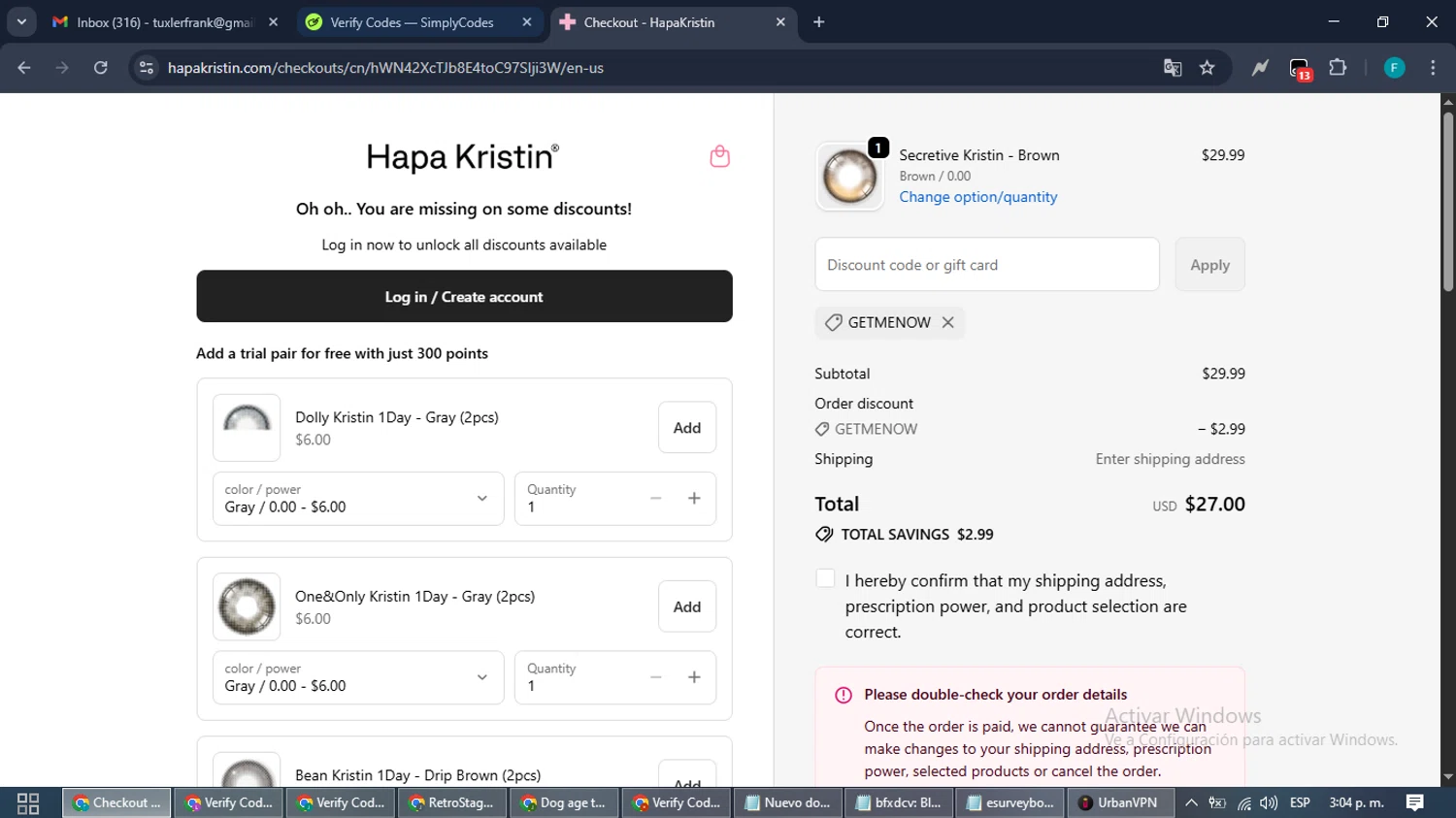Add One&Only Kristin 1Day Gray trial pair
The image size is (1456, 818).
coord(687,606)
